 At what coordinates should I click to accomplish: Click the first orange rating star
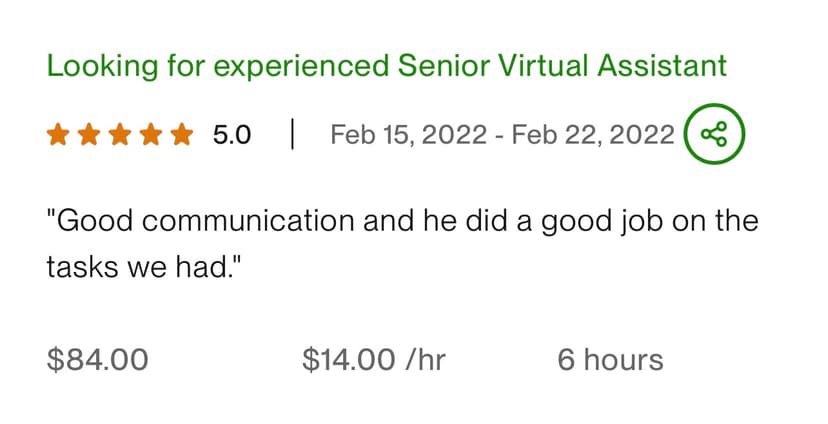pyautogui.click(x=57, y=134)
